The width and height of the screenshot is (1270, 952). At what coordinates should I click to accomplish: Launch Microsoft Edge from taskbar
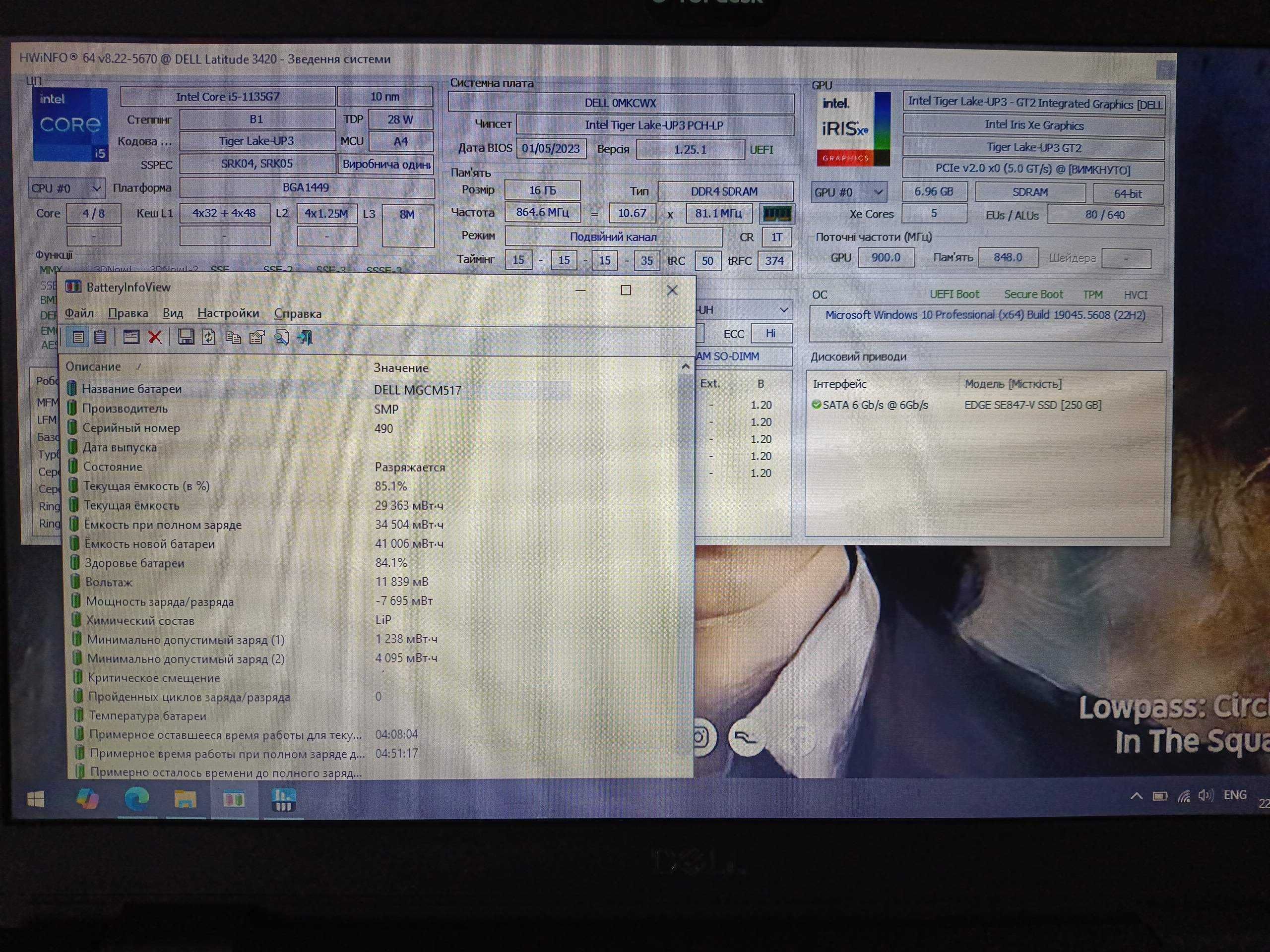[136, 799]
